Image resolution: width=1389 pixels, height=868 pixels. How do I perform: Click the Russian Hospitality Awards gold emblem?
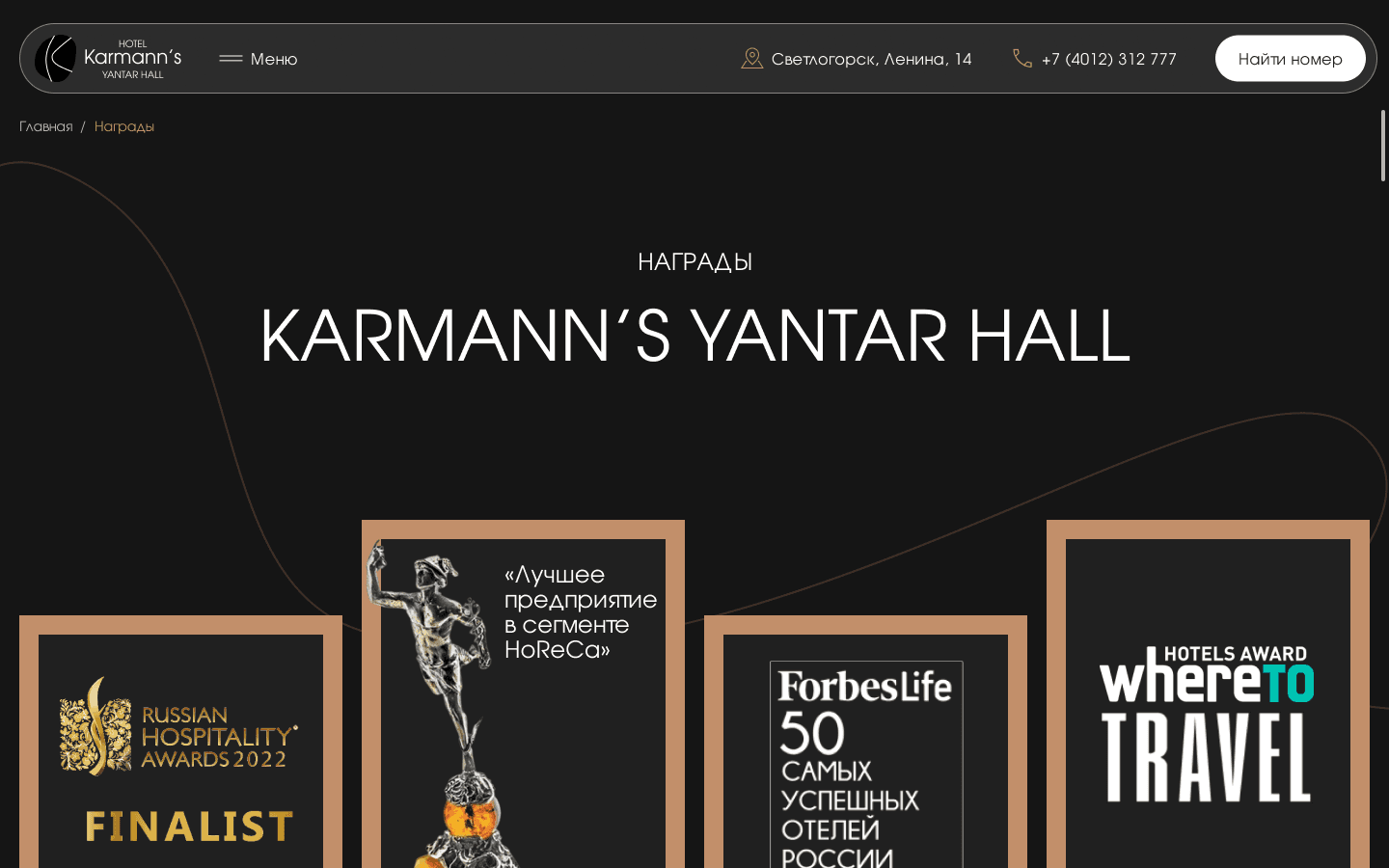(x=95, y=726)
